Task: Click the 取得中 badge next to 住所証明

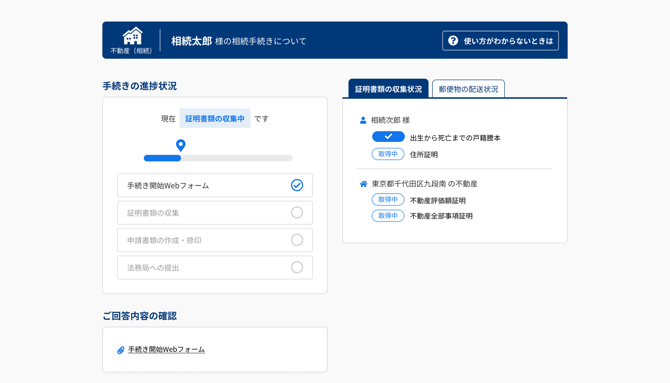Action: [x=388, y=154]
